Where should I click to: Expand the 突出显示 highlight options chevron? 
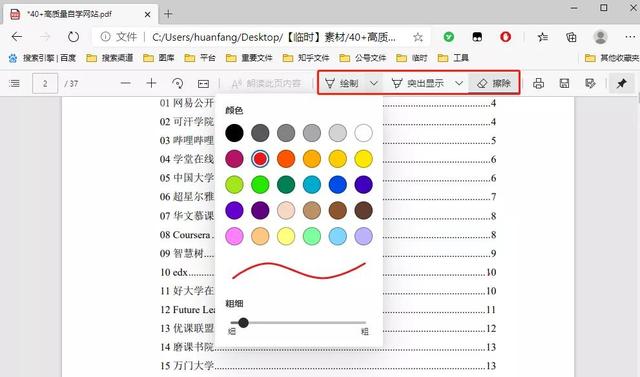[x=459, y=84]
